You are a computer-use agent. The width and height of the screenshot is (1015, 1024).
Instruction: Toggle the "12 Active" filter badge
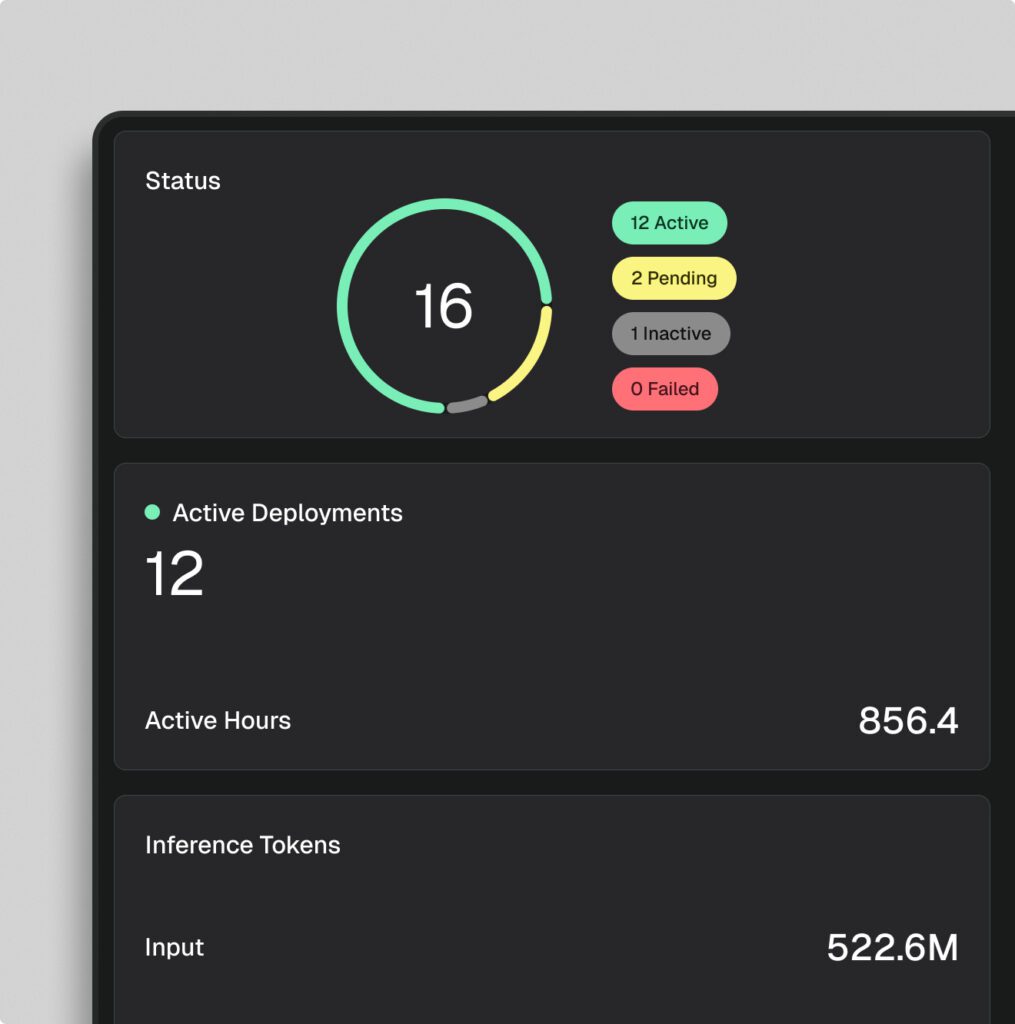(x=669, y=223)
